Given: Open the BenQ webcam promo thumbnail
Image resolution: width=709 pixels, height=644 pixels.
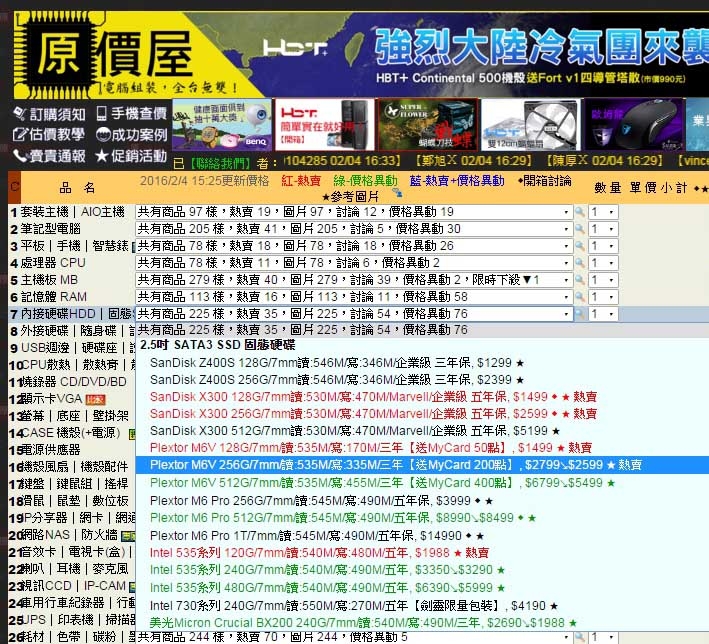Looking at the screenshot, I should pyautogui.click(x=222, y=124).
